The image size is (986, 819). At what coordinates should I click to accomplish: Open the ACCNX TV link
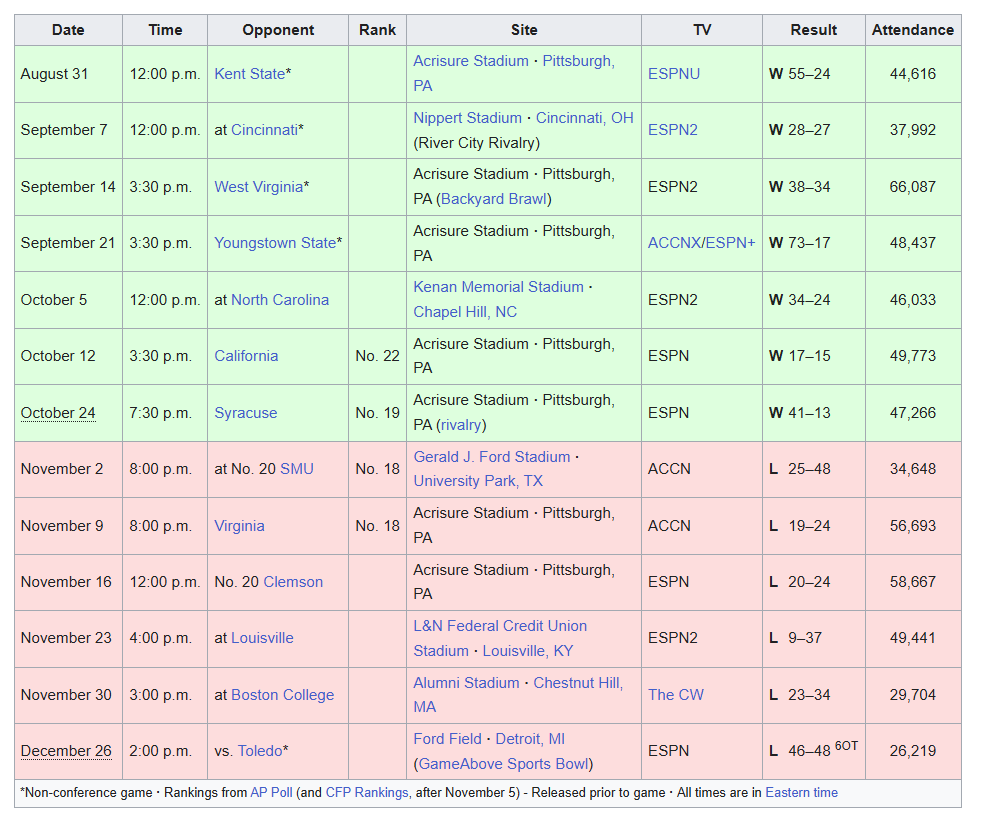674,243
